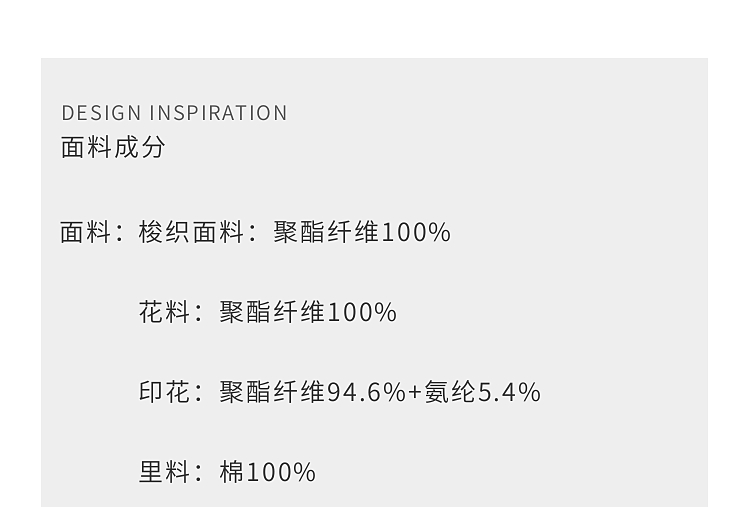Click "聚酯纤维" next to the 花料 label
750x507 pixels.
pos(272,312)
